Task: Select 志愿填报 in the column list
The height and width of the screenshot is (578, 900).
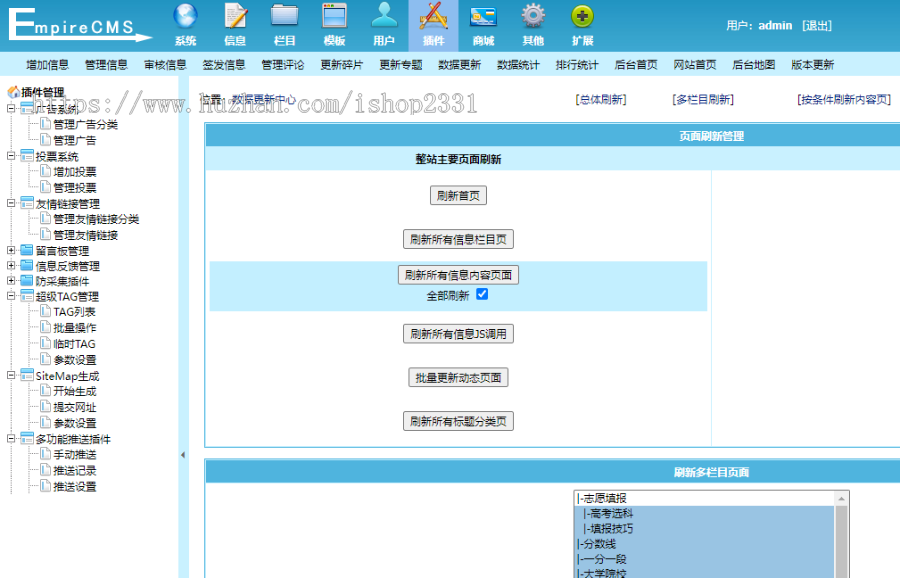Action: [704, 498]
